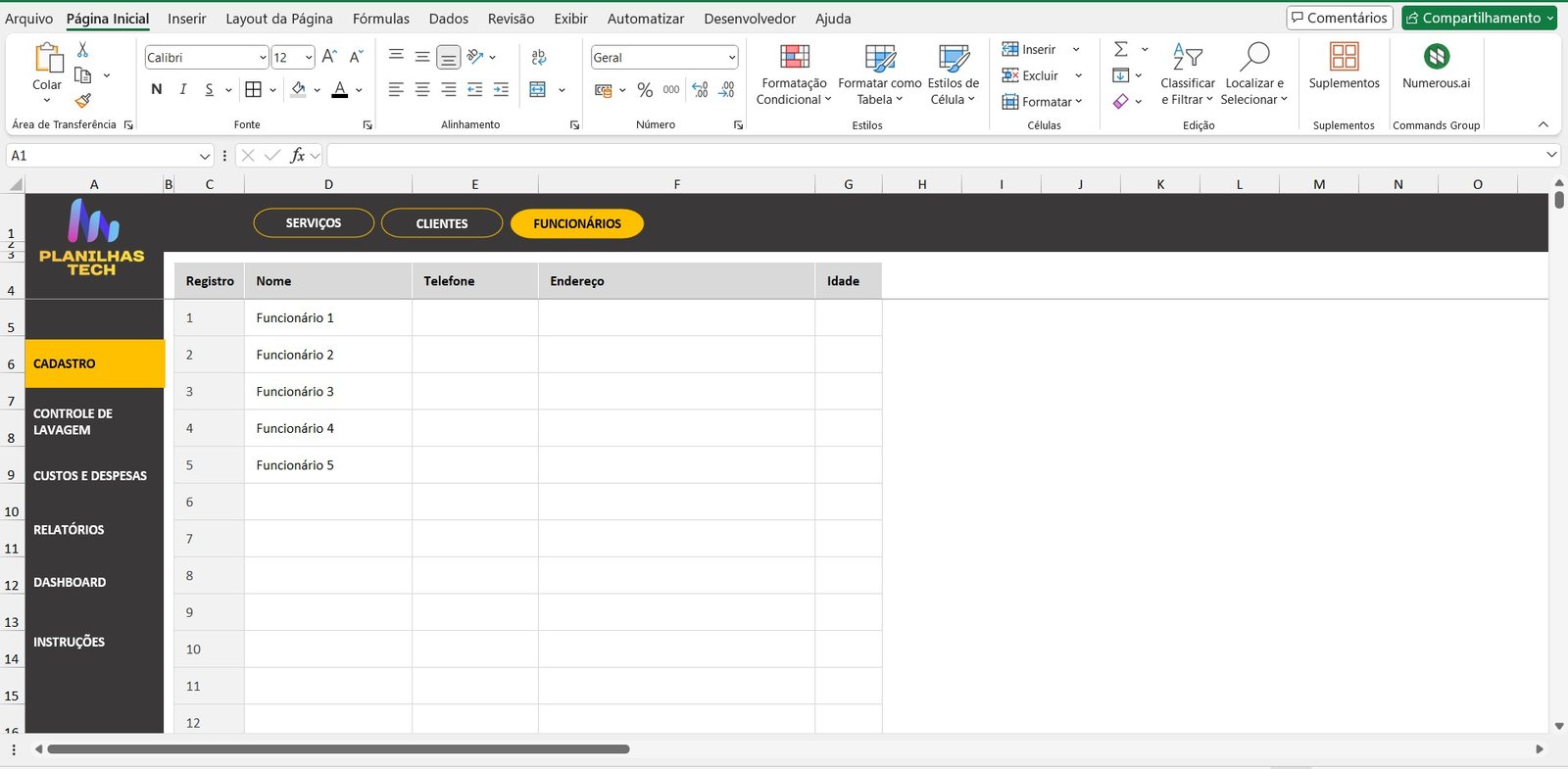Click the AutoSum sigma icon
Viewport: 1568px width, 769px height.
pos(1121,49)
